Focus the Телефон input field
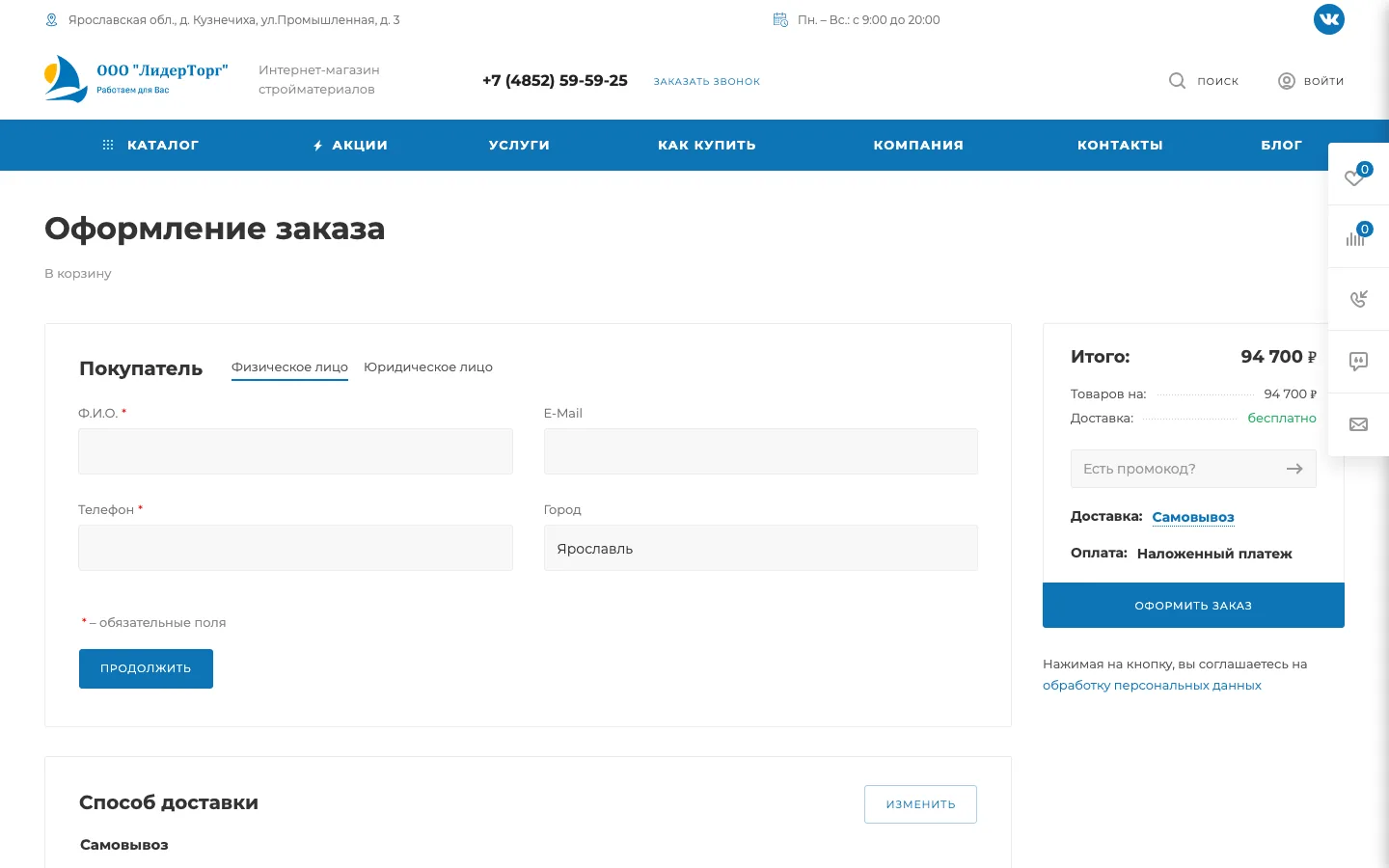Screen dimensions: 1389x868 click(295, 548)
